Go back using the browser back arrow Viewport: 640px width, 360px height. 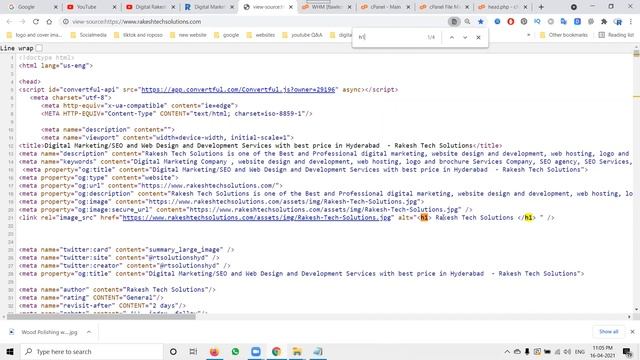tap(9, 22)
